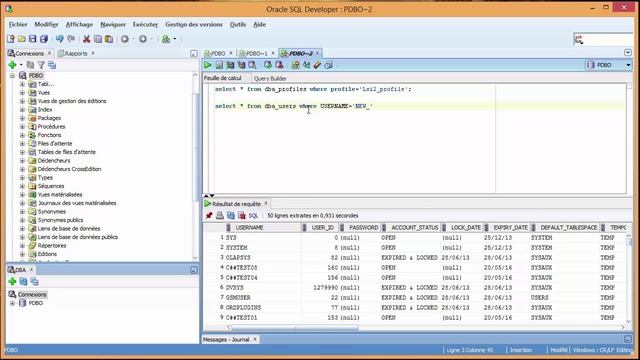Select the Vues matérialisées tree item
This screenshot has height=360, width=640.
[x=60, y=195]
